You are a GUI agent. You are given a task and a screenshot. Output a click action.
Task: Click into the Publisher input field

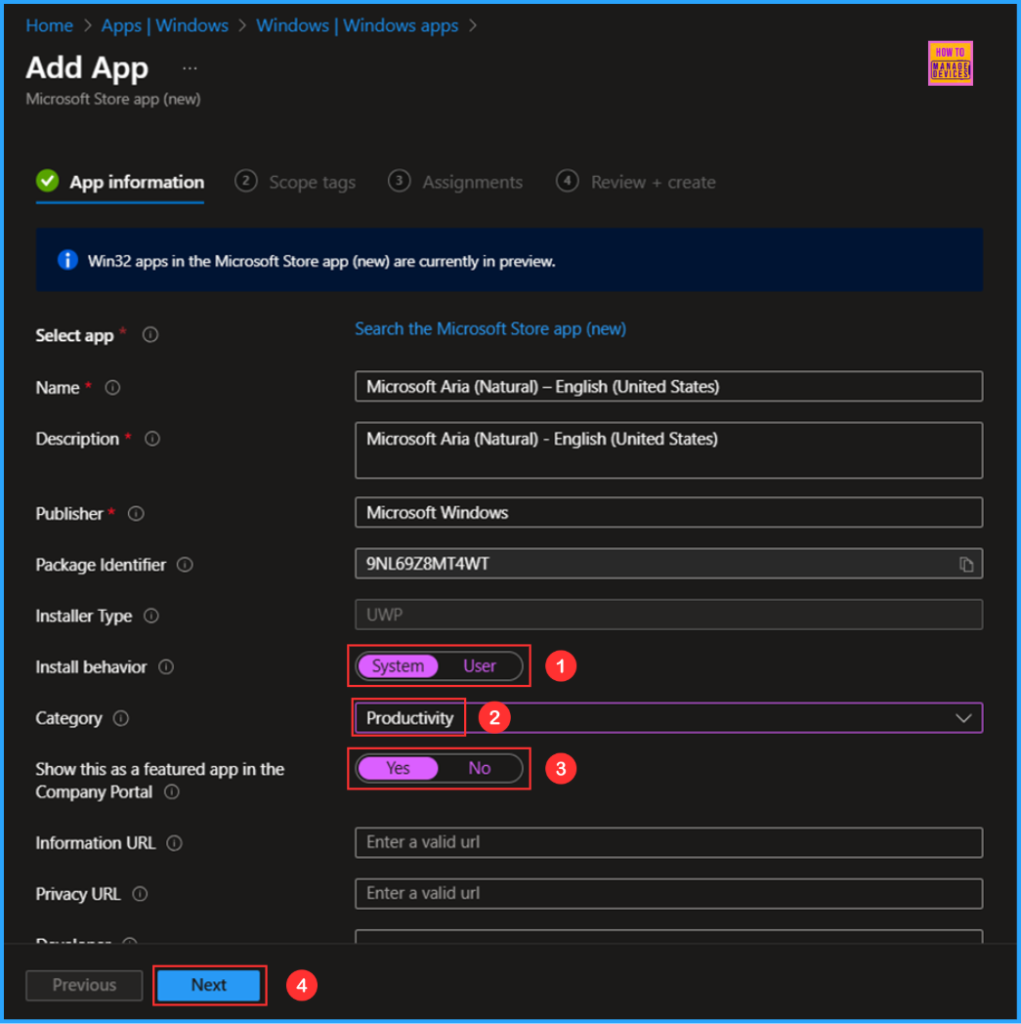[x=668, y=513]
